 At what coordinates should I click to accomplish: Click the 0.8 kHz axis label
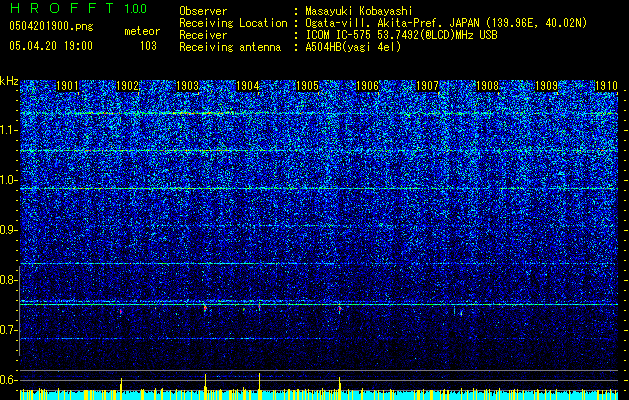pyautogui.click(x=8, y=280)
